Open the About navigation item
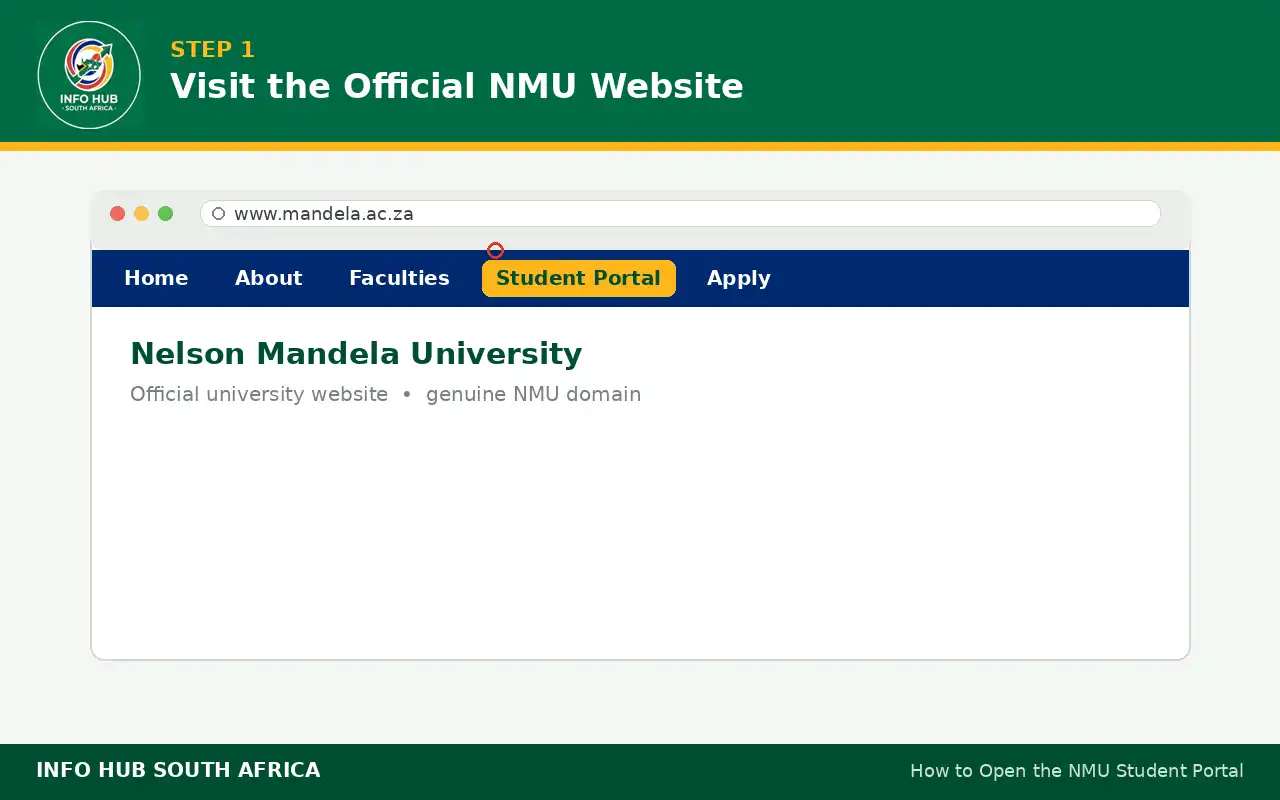 tap(268, 278)
